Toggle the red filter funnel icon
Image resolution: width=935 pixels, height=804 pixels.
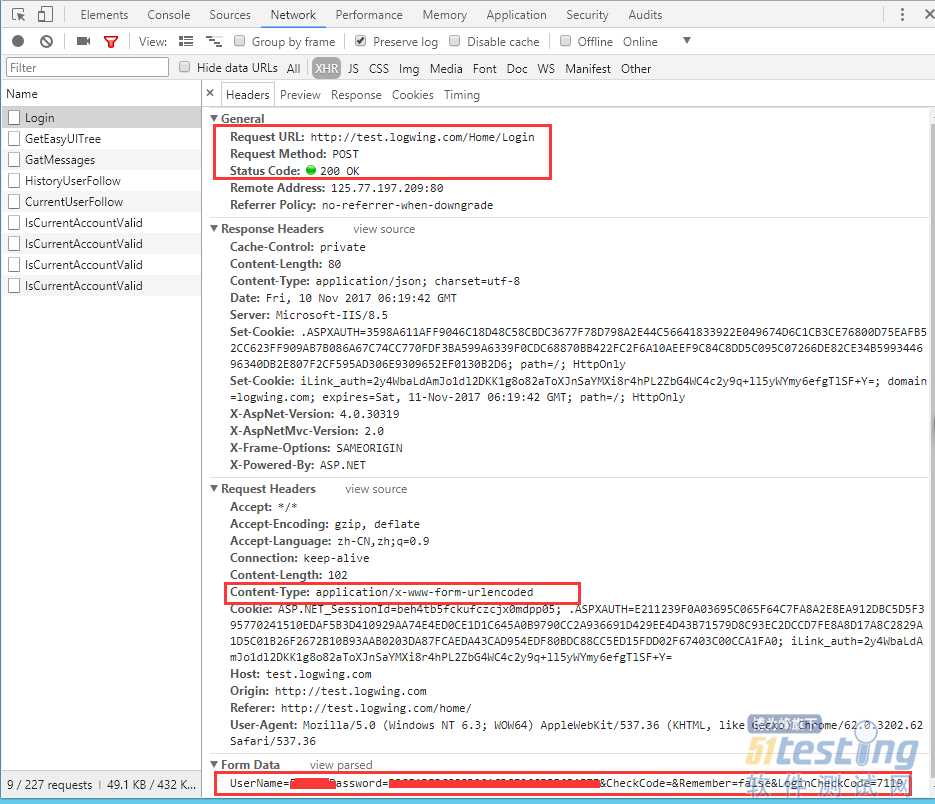click(x=111, y=42)
